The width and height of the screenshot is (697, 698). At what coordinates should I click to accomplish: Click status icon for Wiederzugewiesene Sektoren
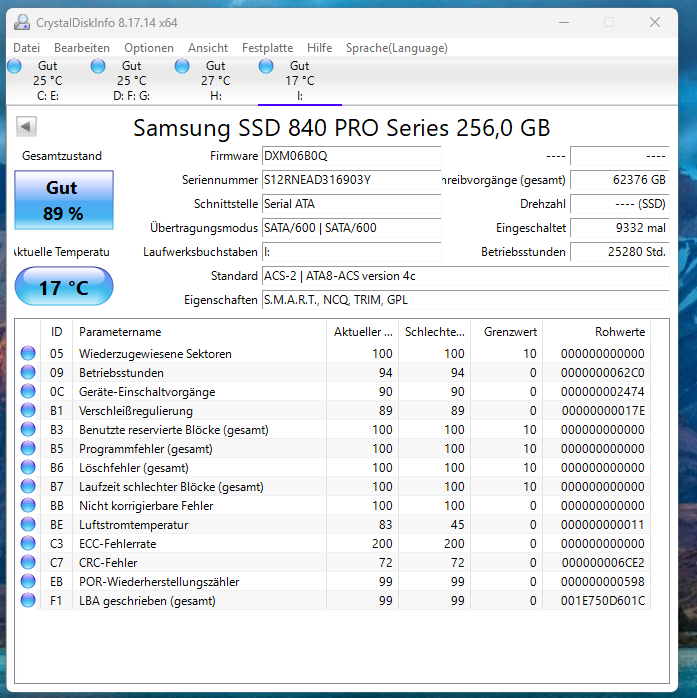pyautogui.click(x=28, y=353)
